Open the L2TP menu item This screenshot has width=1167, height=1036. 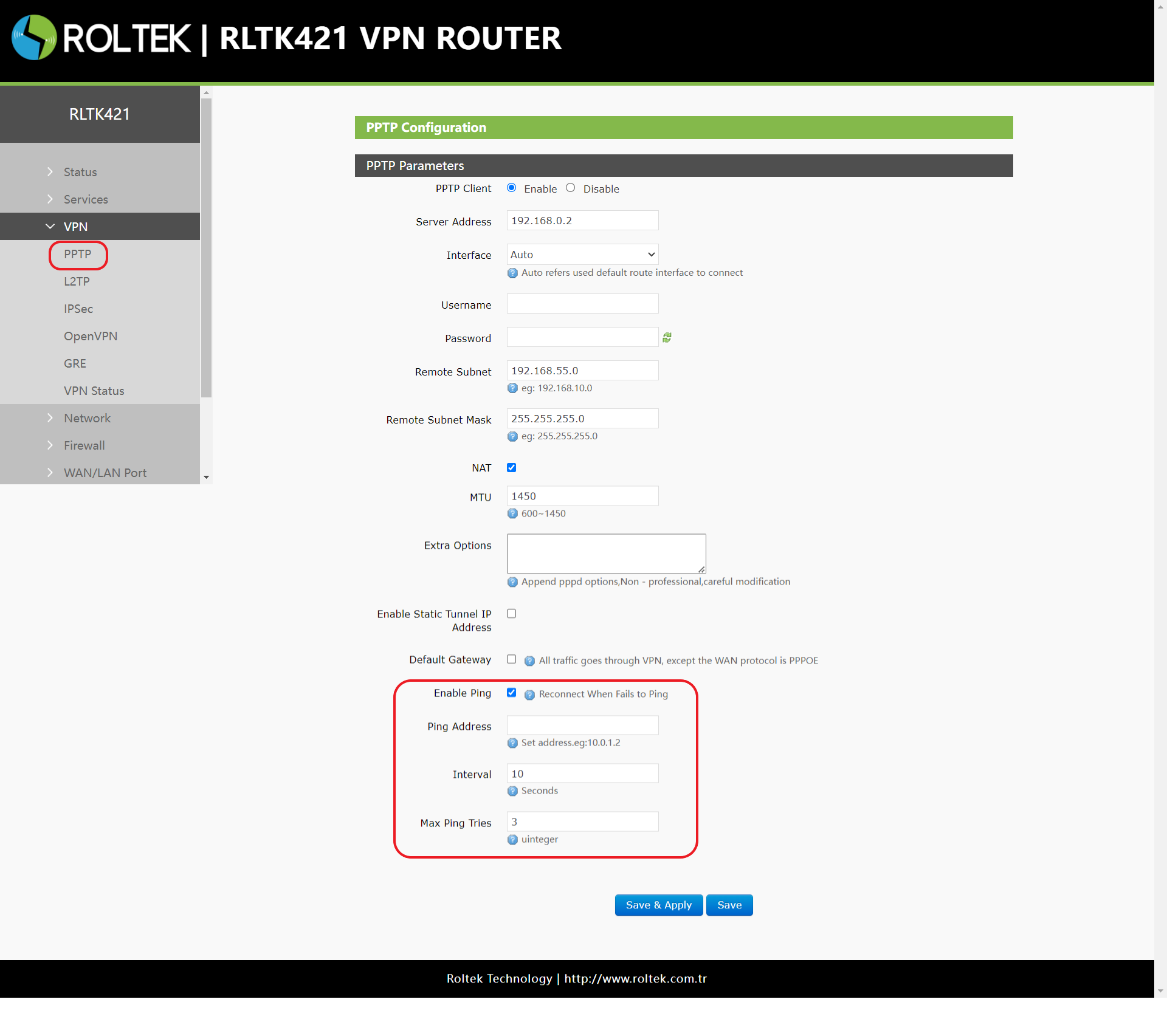pyautogui.click(x=77, y=281)
